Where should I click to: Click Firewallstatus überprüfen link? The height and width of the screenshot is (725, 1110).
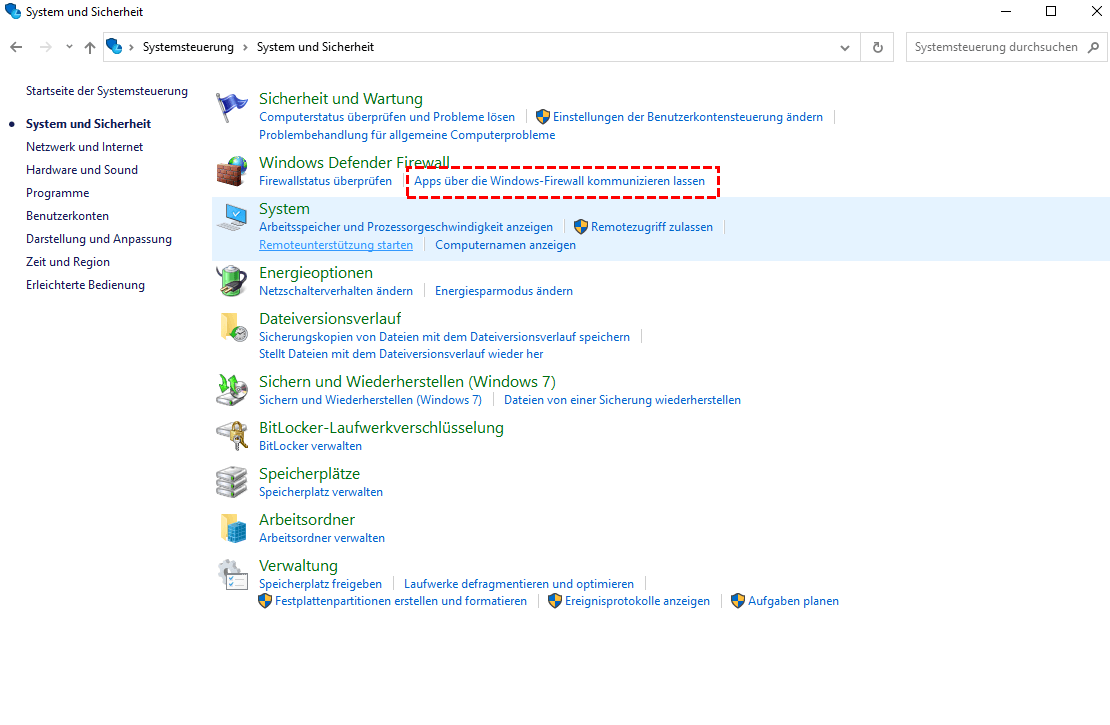coord(325,181)
